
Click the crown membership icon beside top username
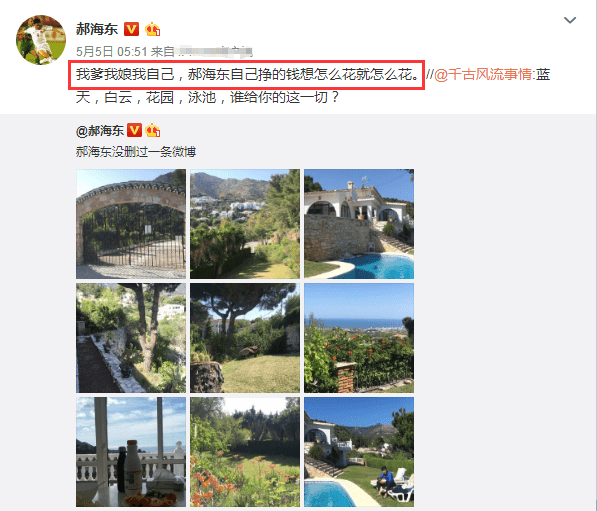point(152,29)
